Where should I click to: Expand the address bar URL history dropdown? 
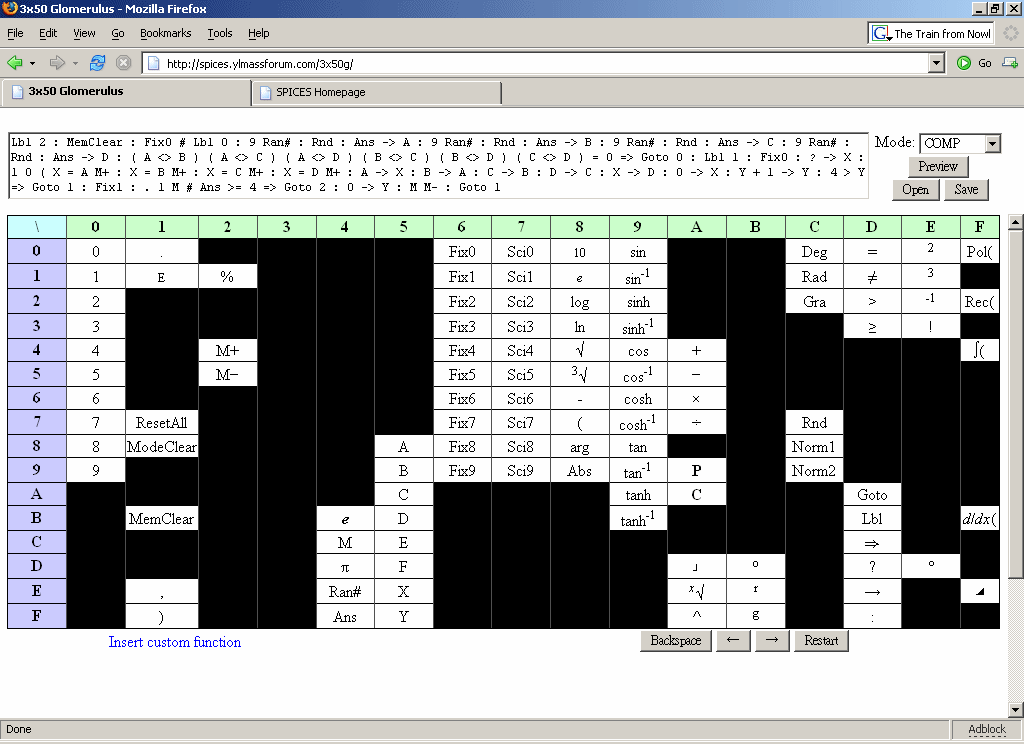click(x=936, y=63)
